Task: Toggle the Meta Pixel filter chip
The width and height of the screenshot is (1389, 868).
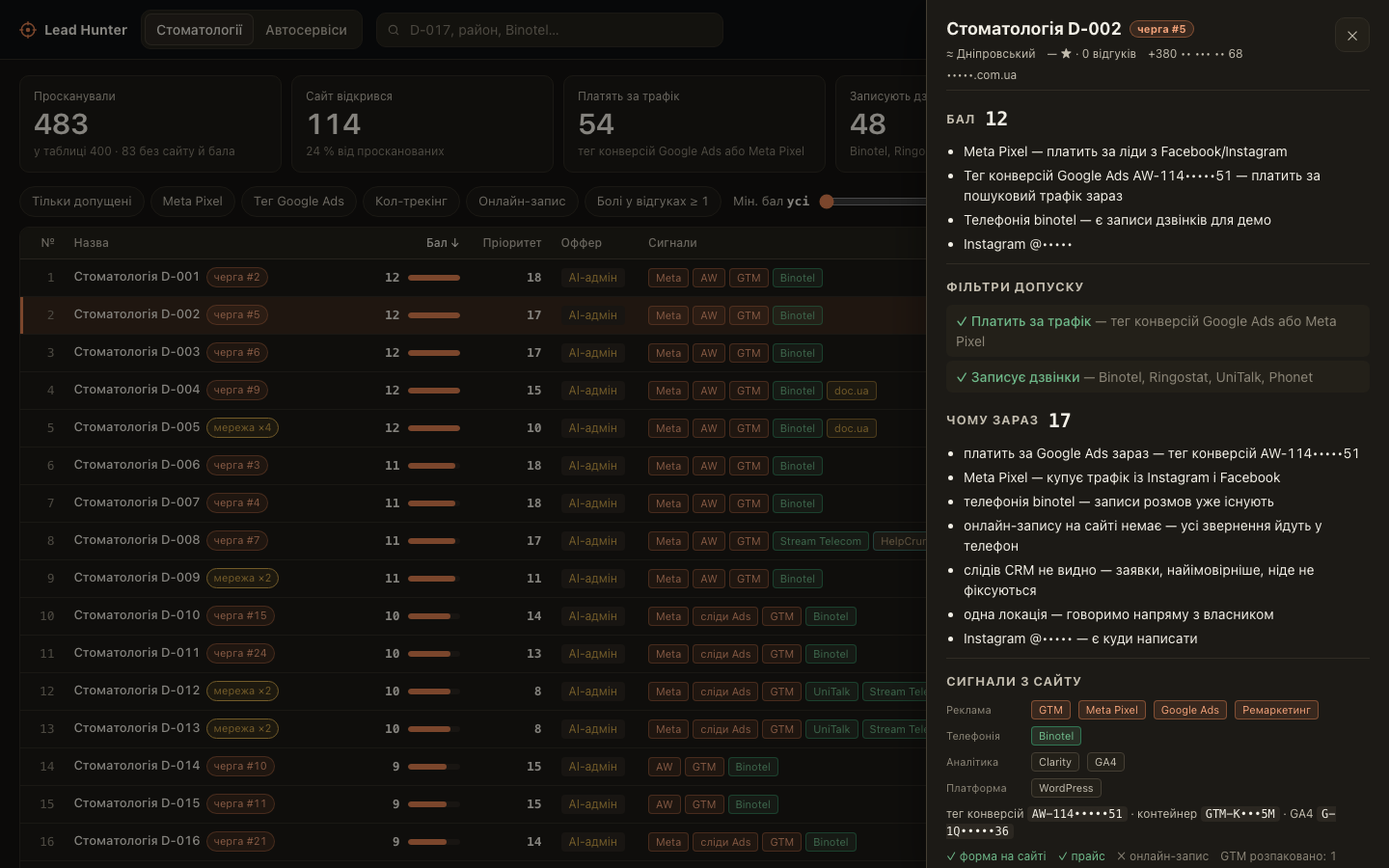Action: [x=193, y=202]
